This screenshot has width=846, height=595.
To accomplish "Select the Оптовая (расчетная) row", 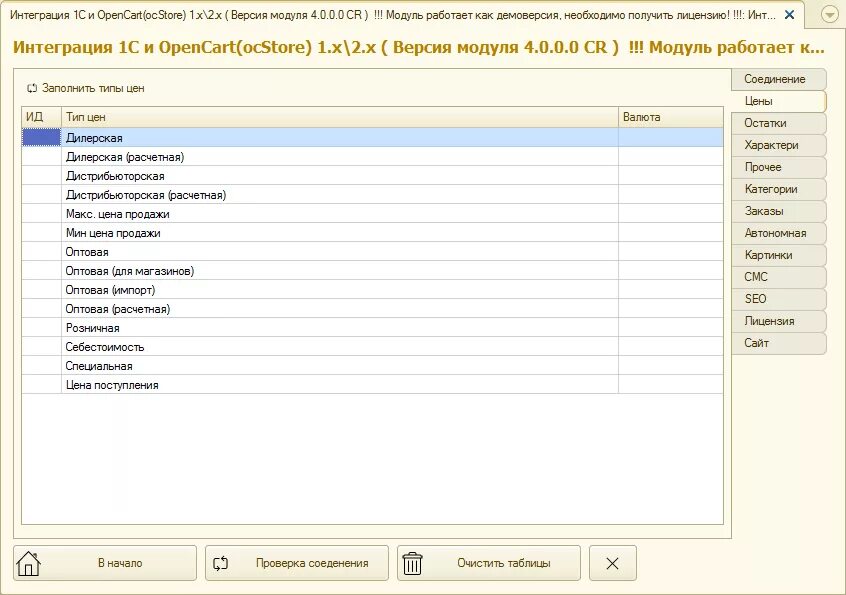I will (372, 309).
